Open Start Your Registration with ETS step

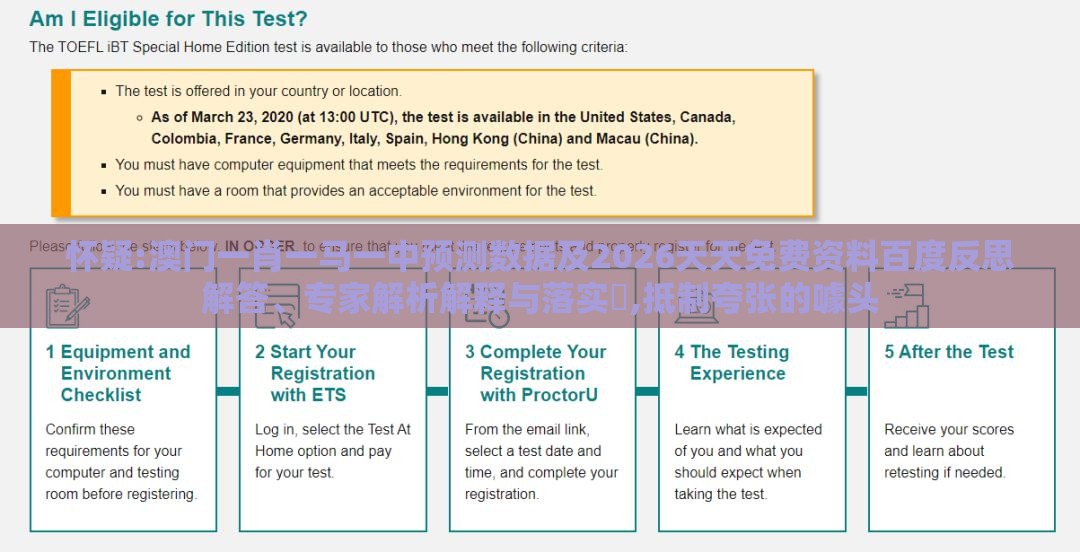(315, 373)
